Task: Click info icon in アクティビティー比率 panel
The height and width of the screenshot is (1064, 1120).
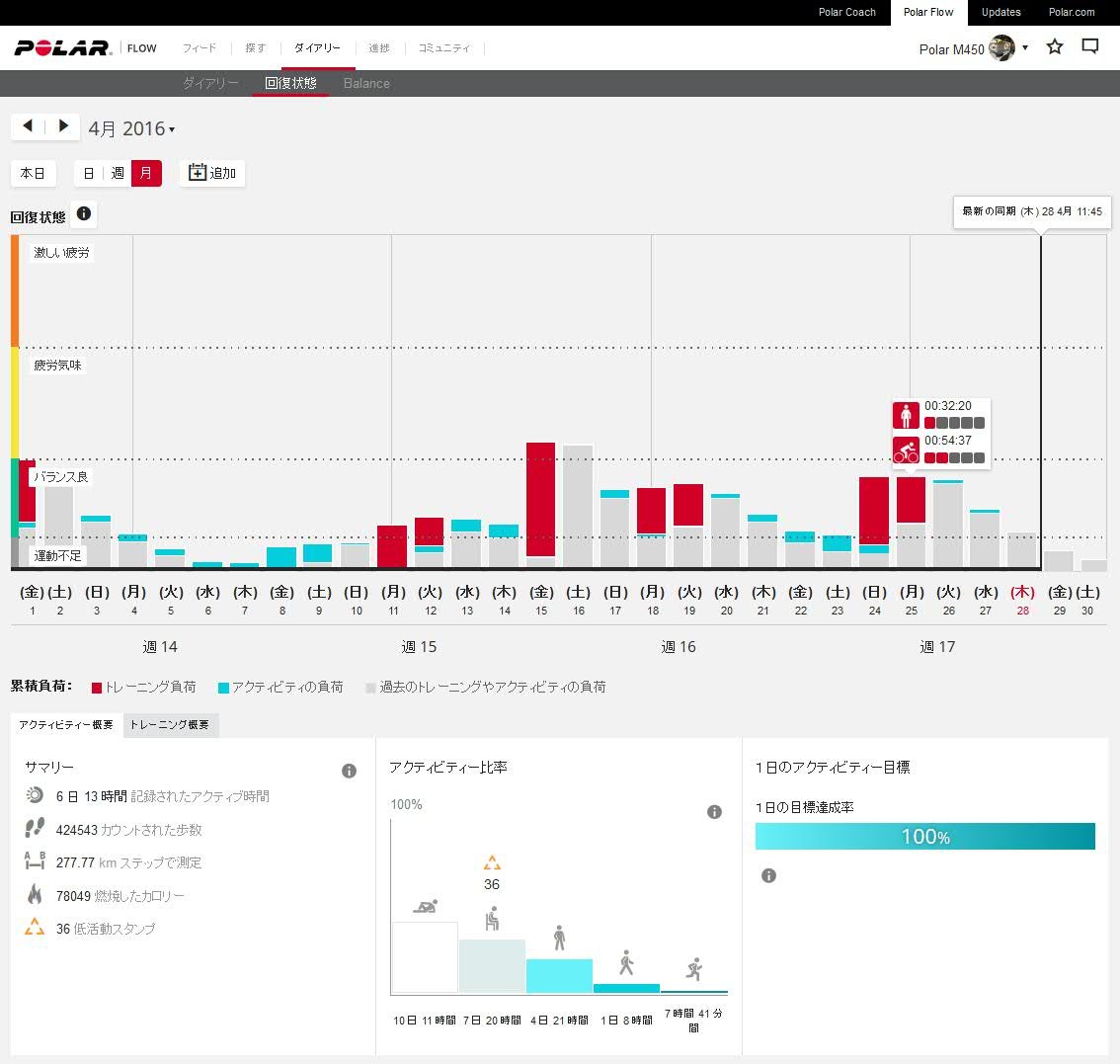Action: coord(714,812)
